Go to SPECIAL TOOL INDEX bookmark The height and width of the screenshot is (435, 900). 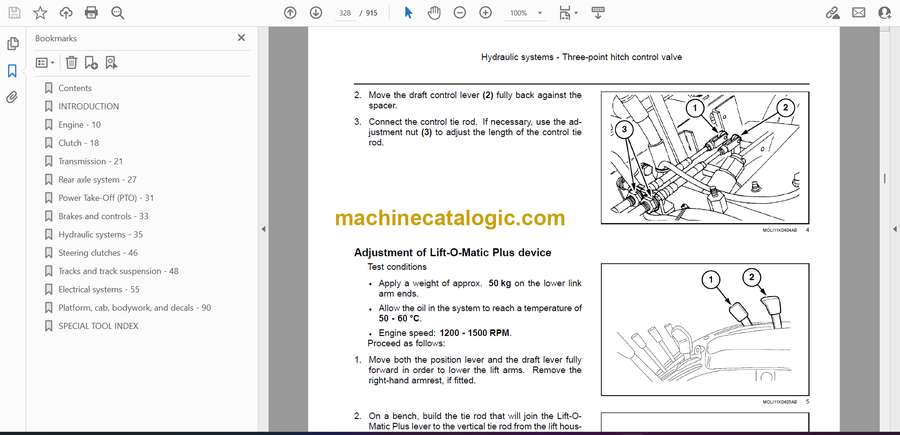click(x=98, y=326)
